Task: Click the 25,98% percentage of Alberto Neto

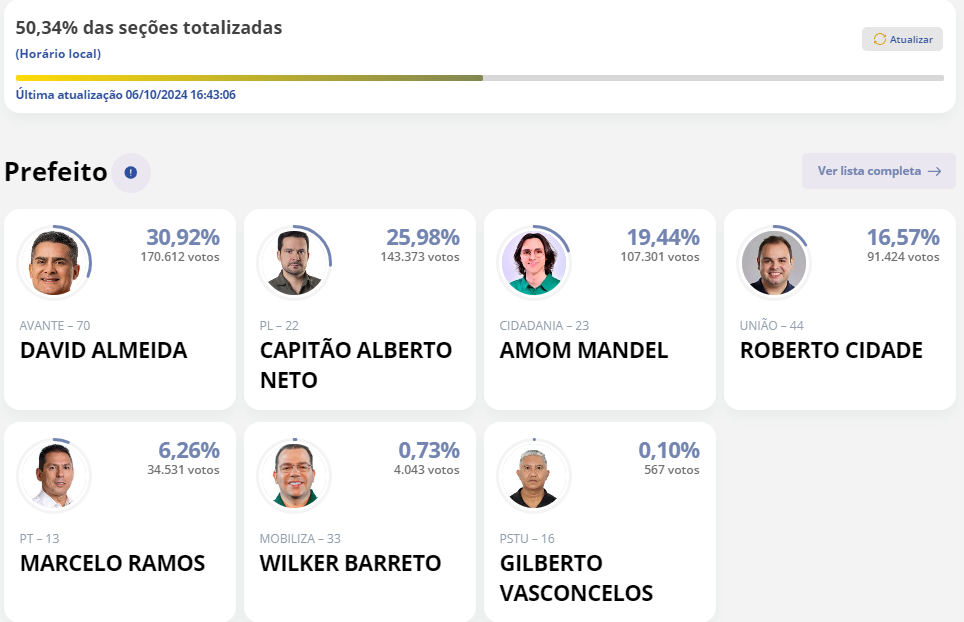Action: pyautogui.click(x=423, y=237)
